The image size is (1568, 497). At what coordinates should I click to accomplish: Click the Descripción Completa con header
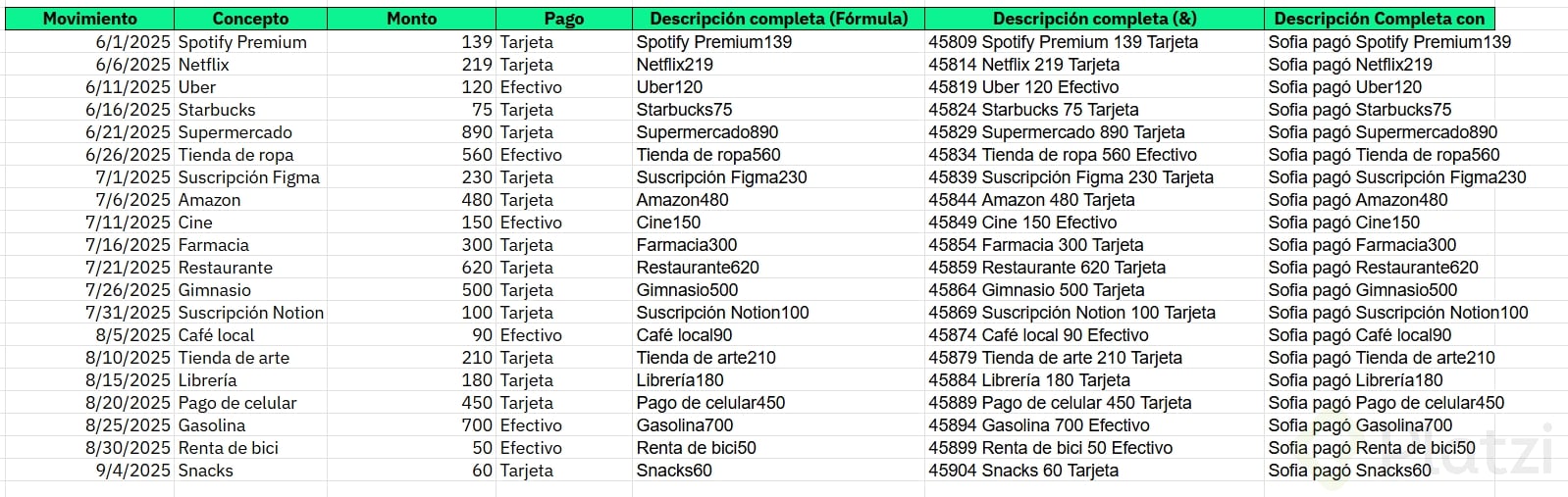(1379, 19)
